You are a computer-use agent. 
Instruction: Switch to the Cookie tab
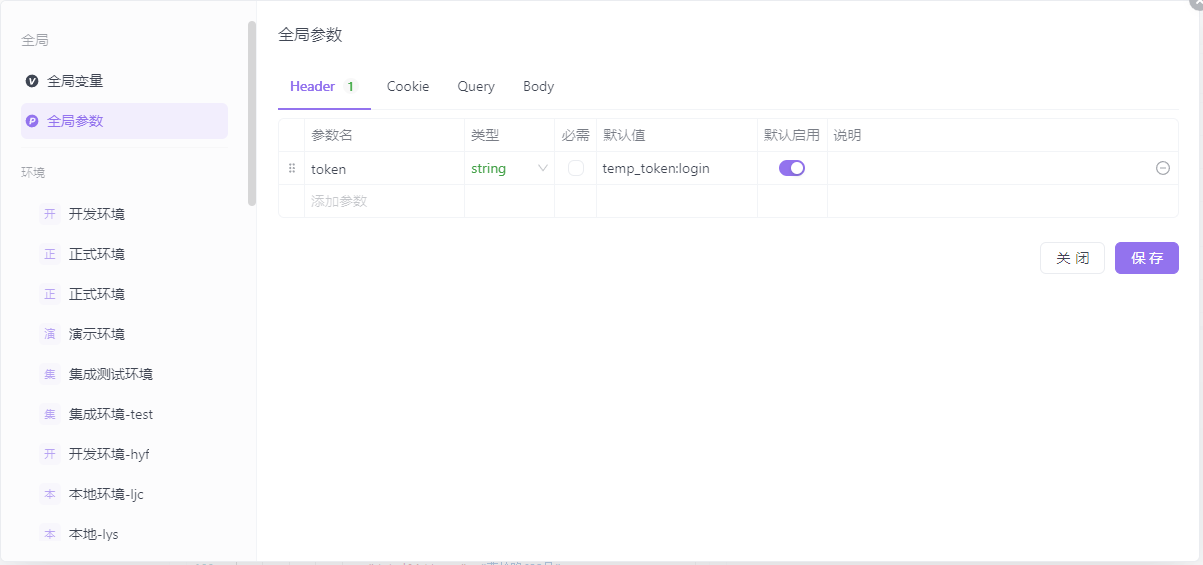coord(408,86)
